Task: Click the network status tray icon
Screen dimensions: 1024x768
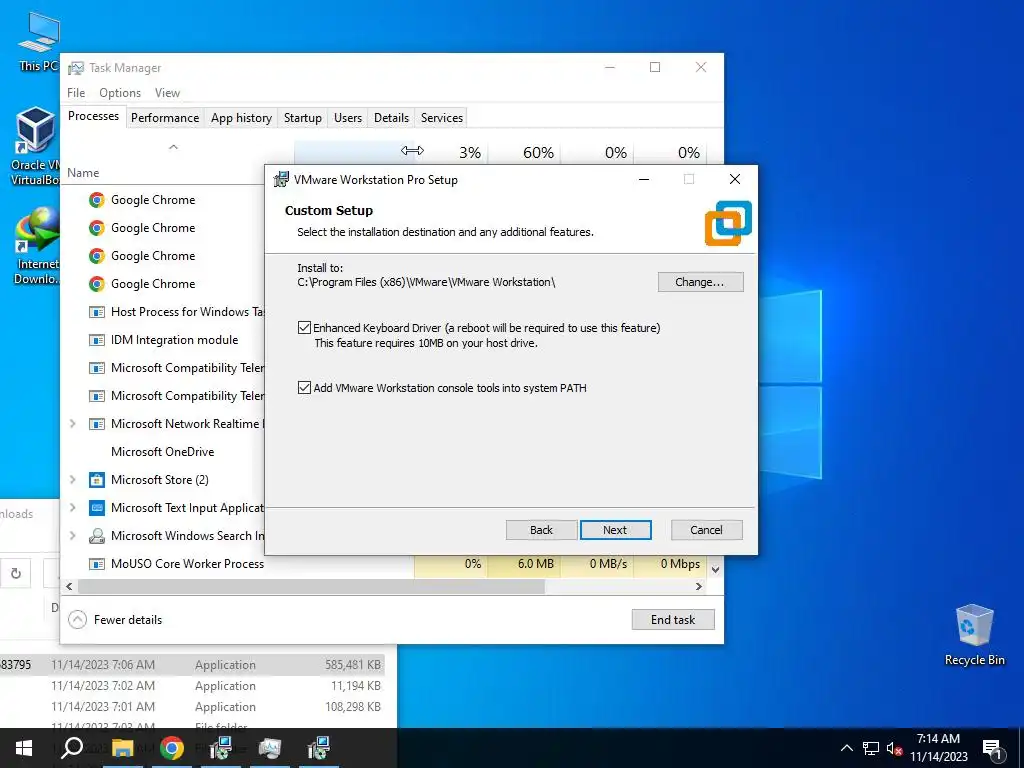Action: coord(871,748)
